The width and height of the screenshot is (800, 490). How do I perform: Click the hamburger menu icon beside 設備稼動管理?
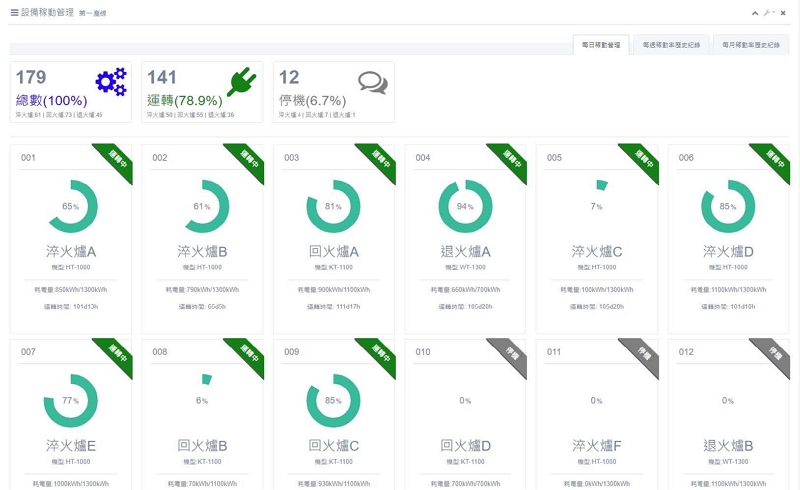[14, 12]
